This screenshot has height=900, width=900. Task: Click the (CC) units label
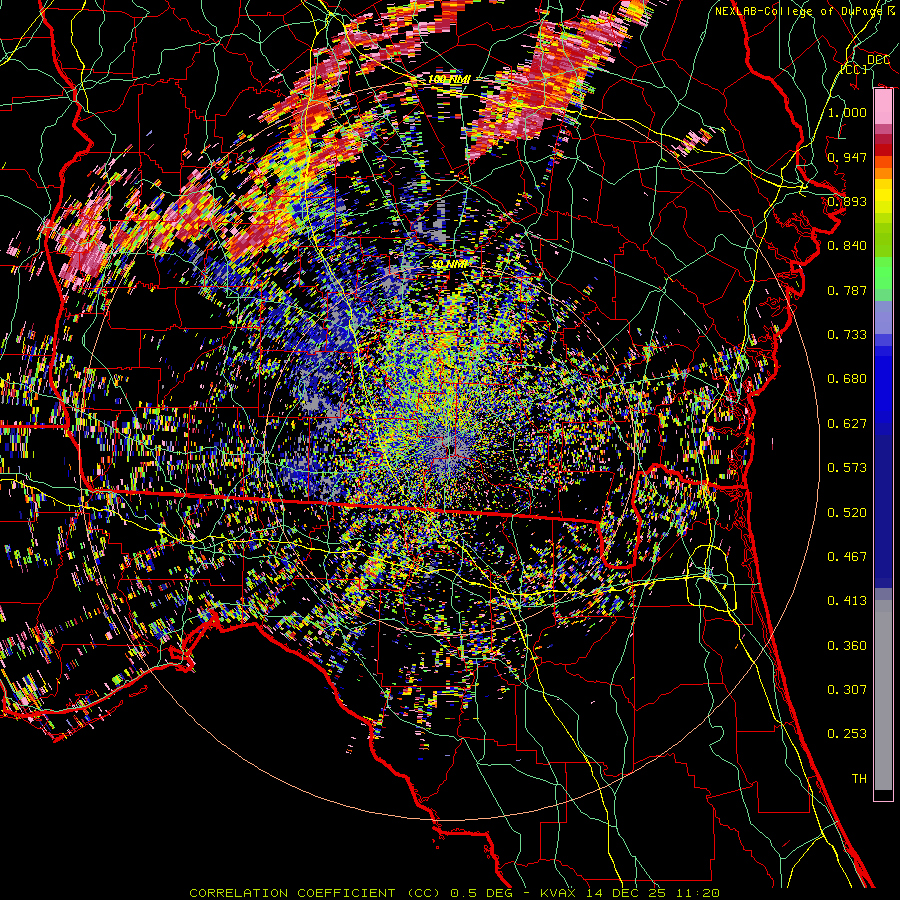click(854, 69)
